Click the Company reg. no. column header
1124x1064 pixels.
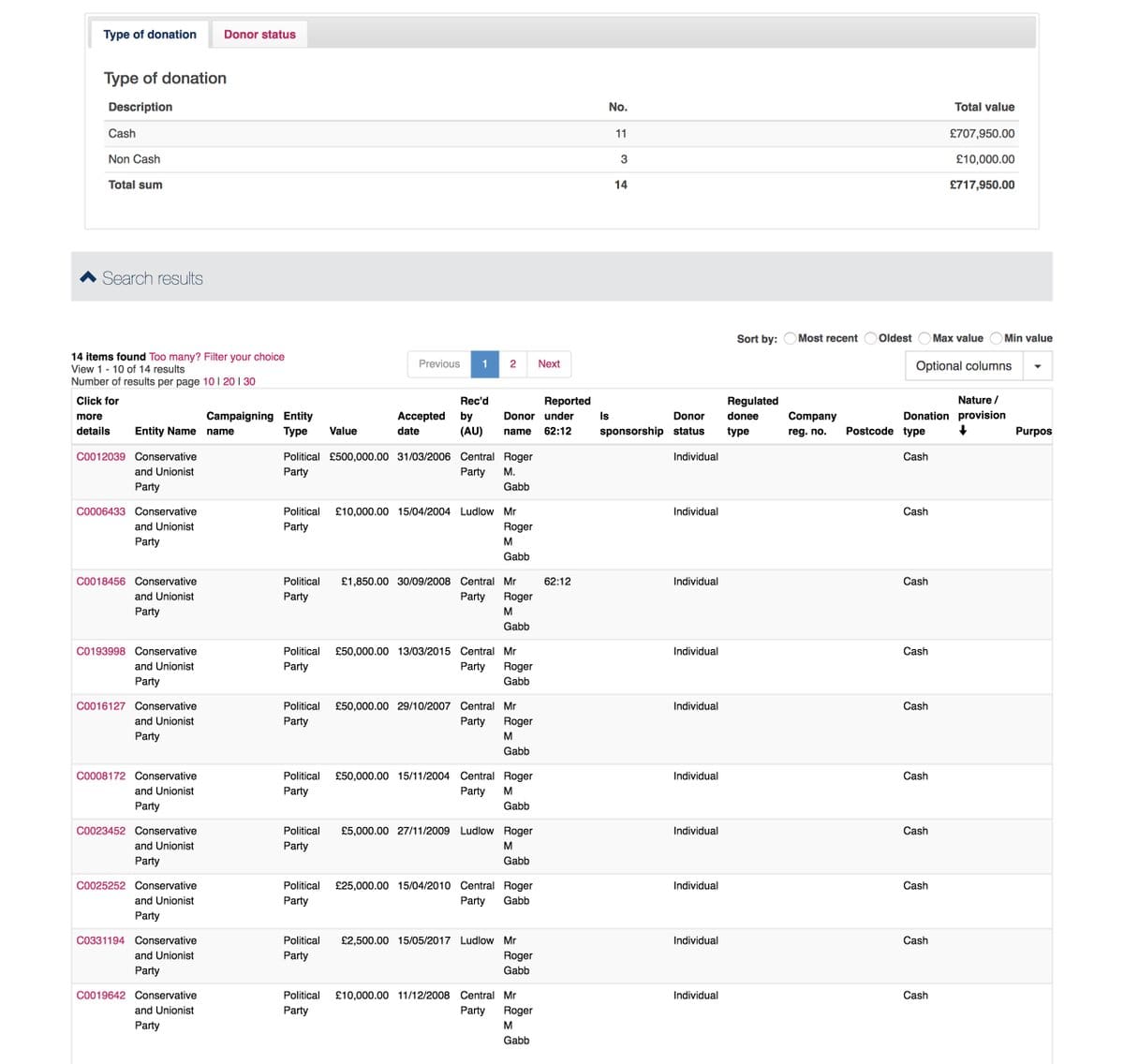pos(812,423)
